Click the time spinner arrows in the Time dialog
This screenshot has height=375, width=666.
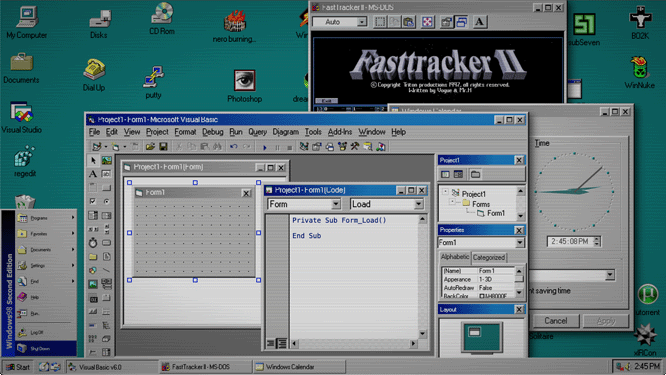(x=597, y=241)
